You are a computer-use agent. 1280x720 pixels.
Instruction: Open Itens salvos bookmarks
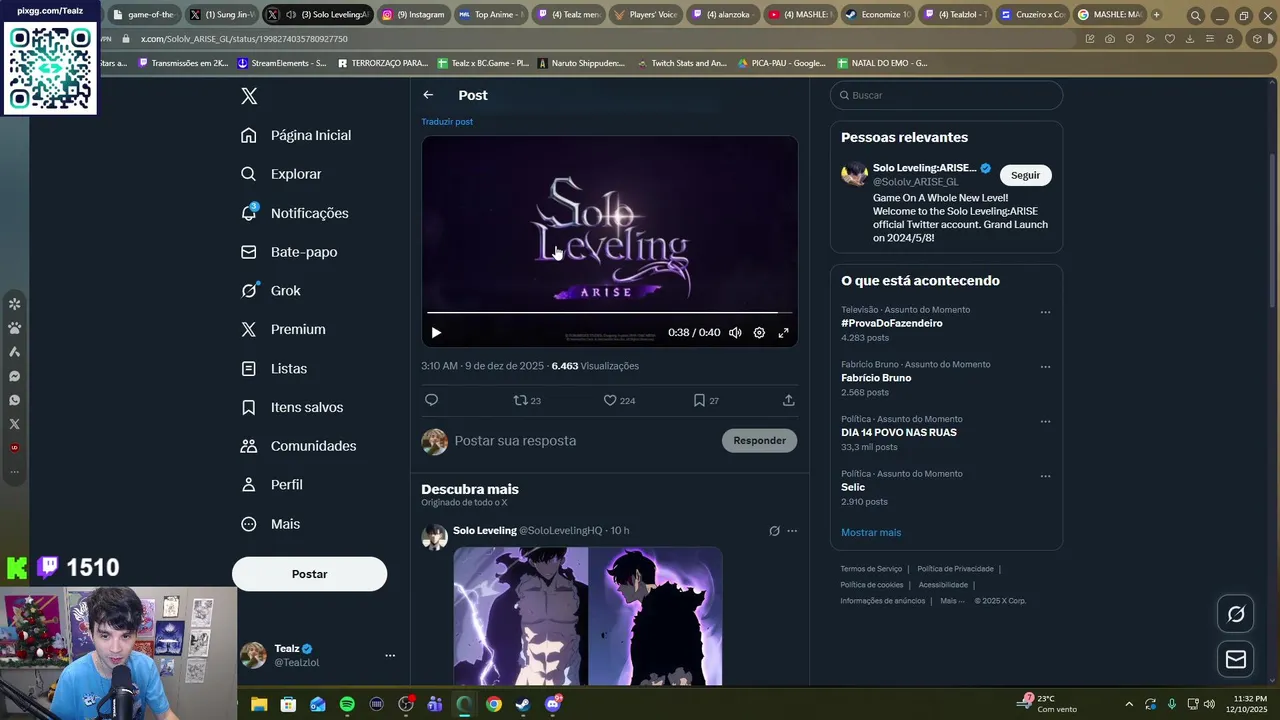[x=292, y=407]
